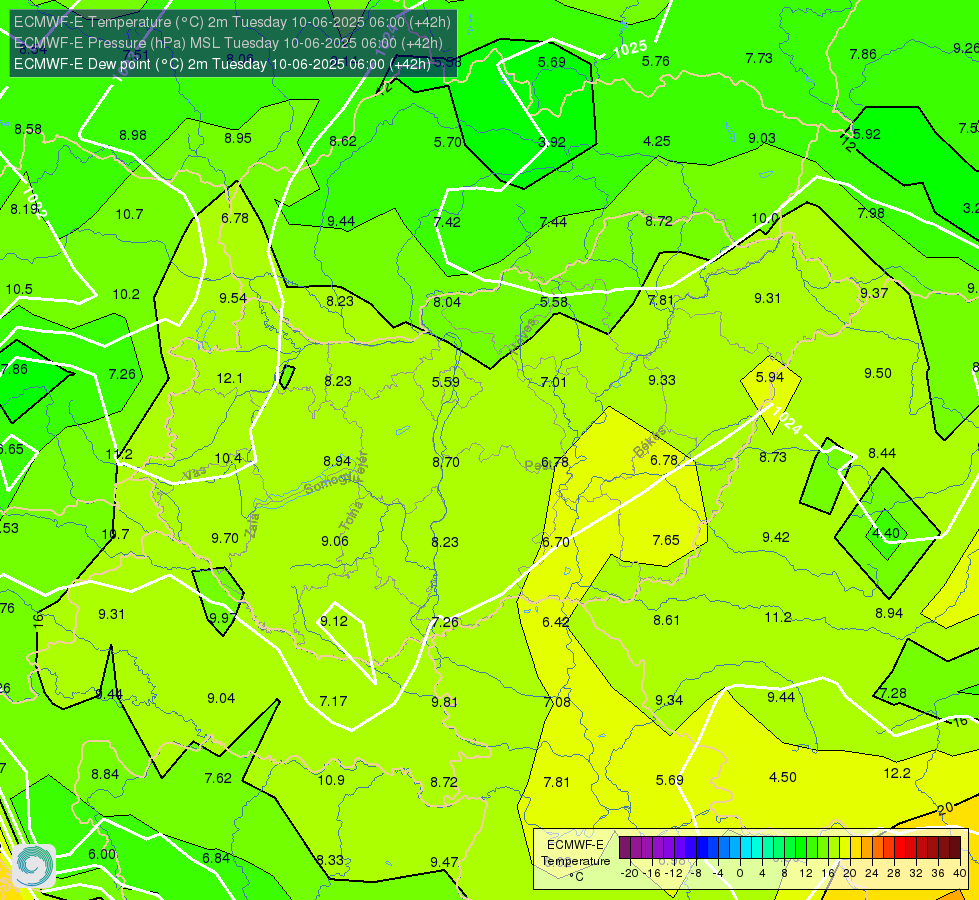979x900 pixels.
Task: Click the yellow legend swatch above 20
Action: tap(845, 848)
